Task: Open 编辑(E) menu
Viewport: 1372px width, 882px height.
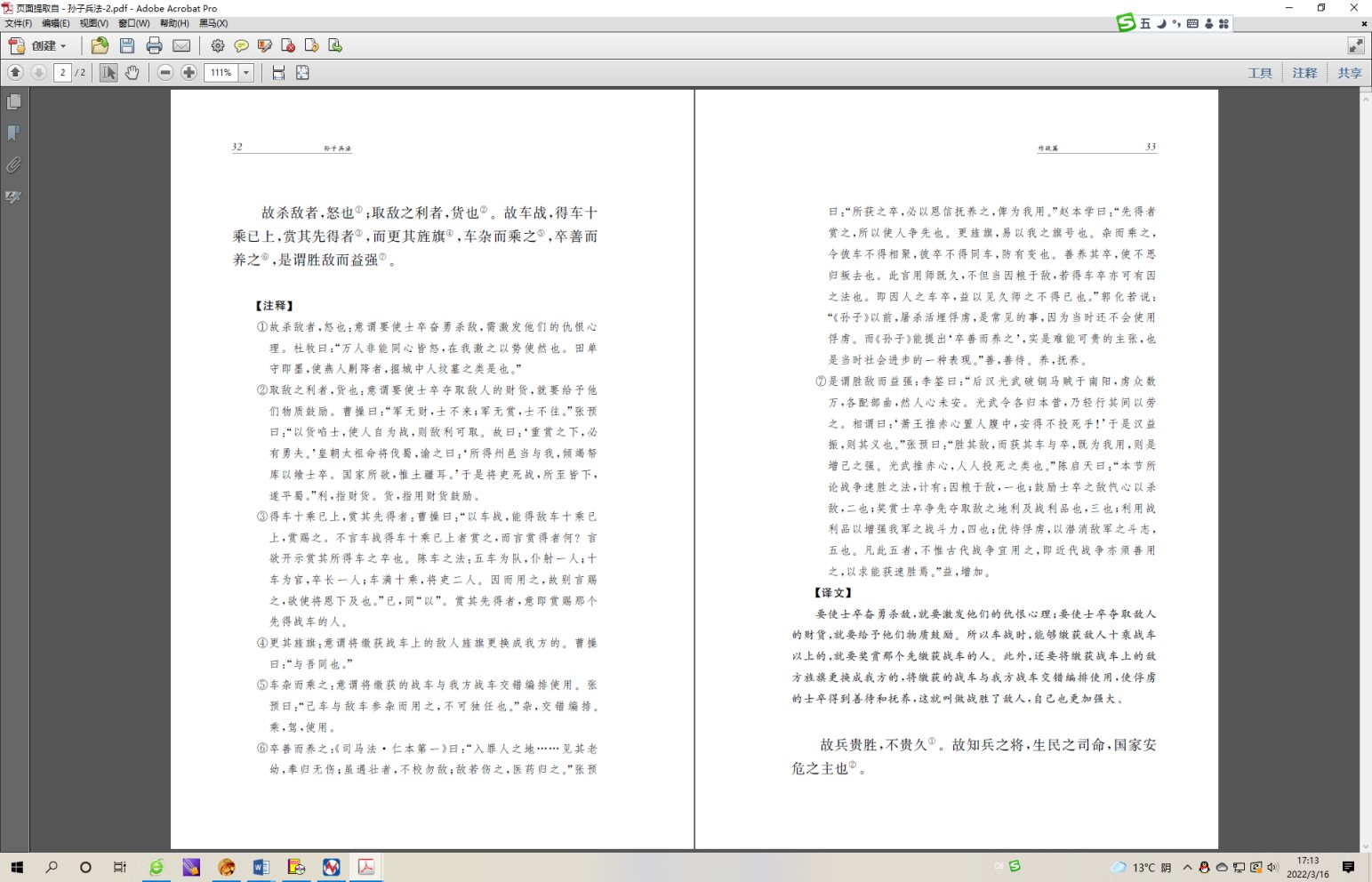Action: click(56, 23)
